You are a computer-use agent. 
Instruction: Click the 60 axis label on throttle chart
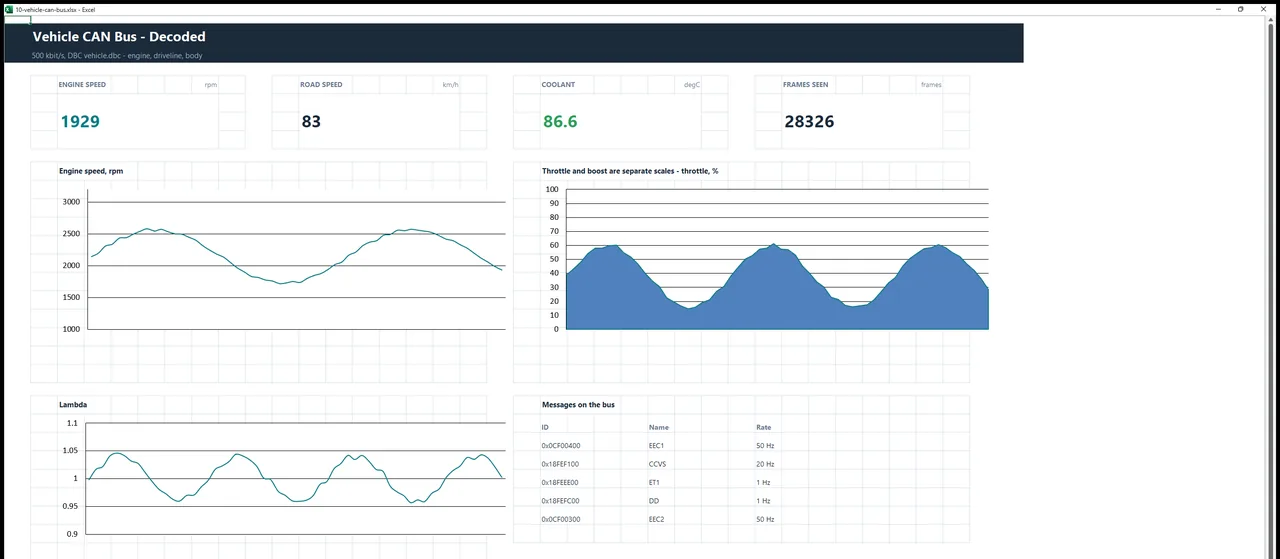(554, 245)
